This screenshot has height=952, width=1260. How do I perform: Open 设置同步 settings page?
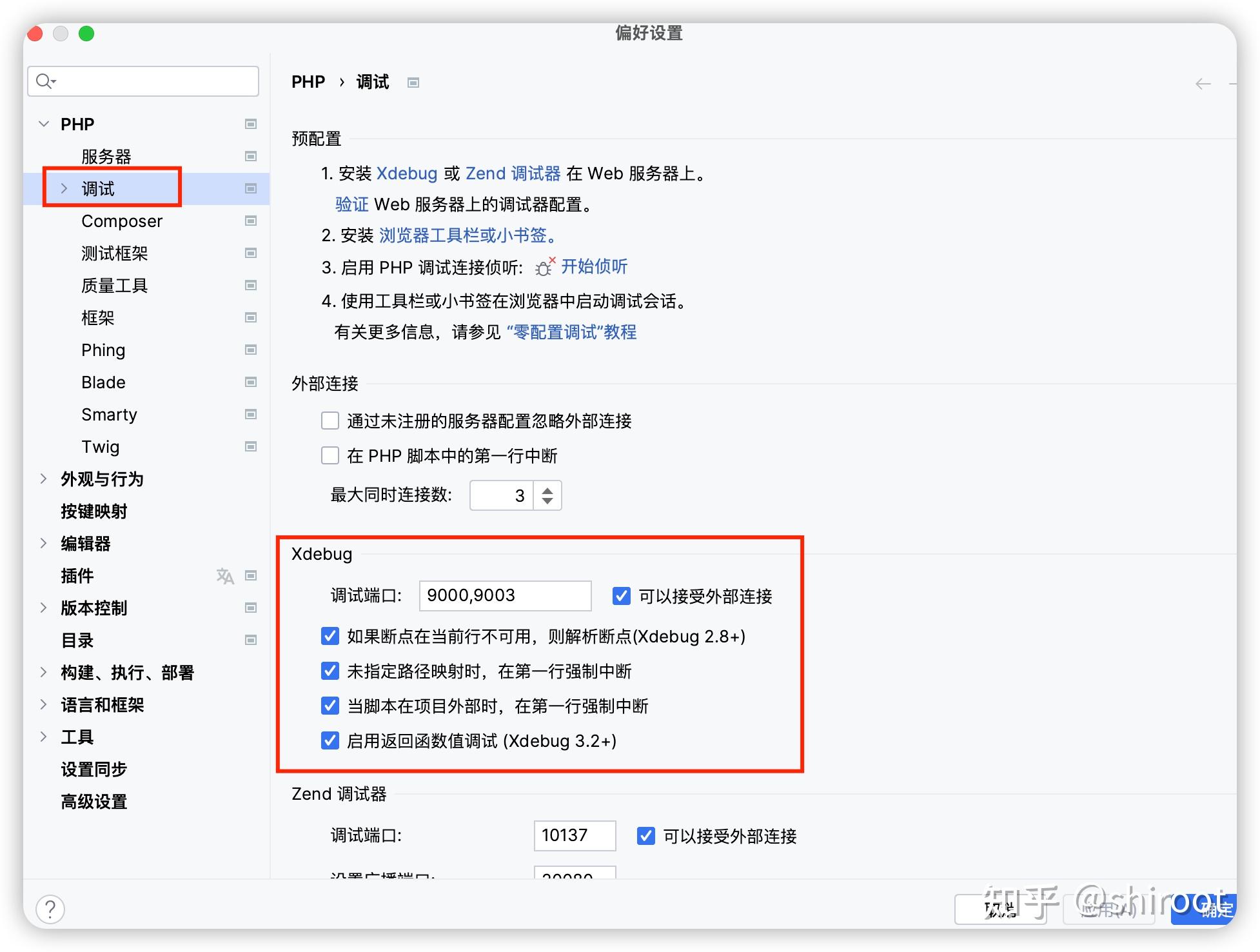(94, 769)
